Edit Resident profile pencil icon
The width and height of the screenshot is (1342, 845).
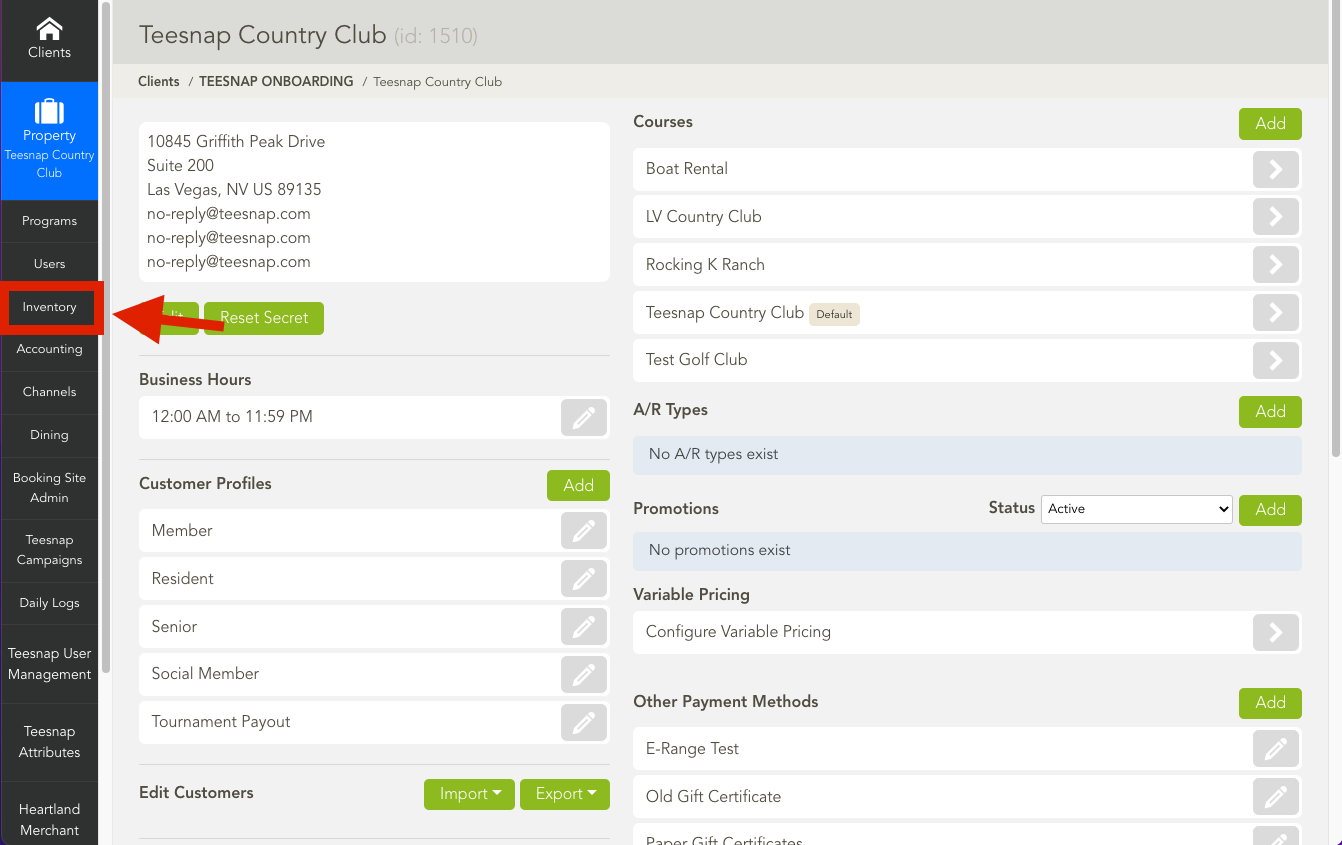(x=584, y=579)
